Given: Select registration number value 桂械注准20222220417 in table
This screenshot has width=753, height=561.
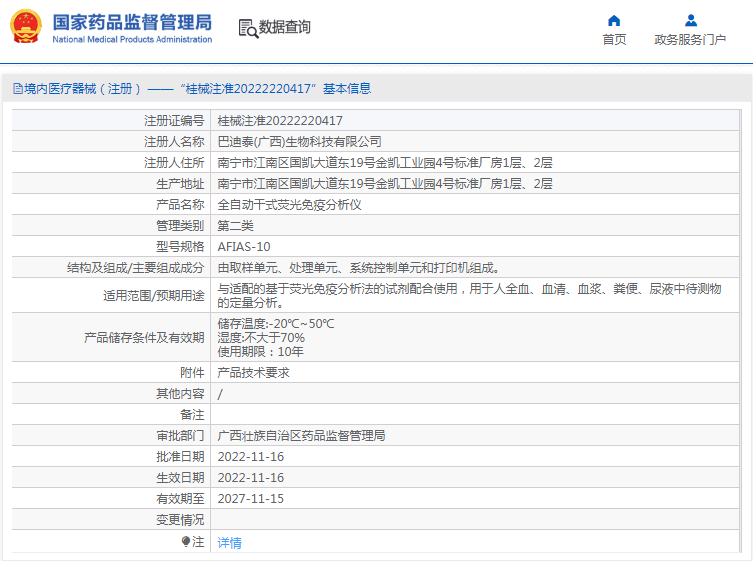Looking at the screenshot, I should click(x=280, y=121).
